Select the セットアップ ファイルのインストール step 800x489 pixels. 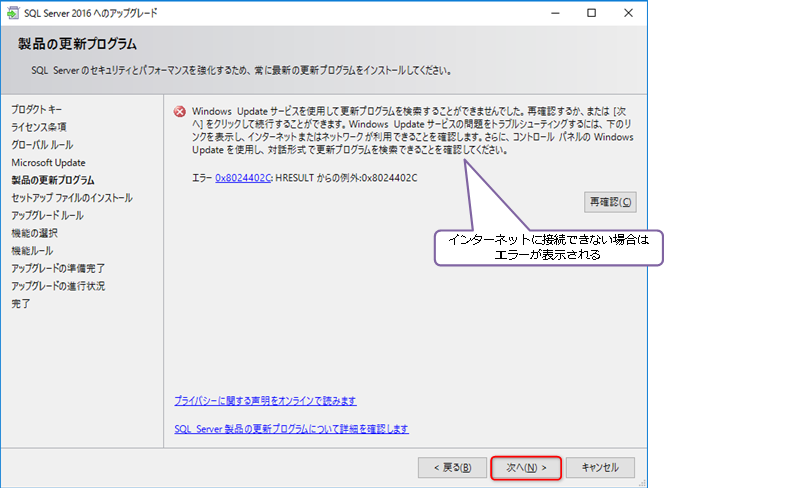pos(71,198)
